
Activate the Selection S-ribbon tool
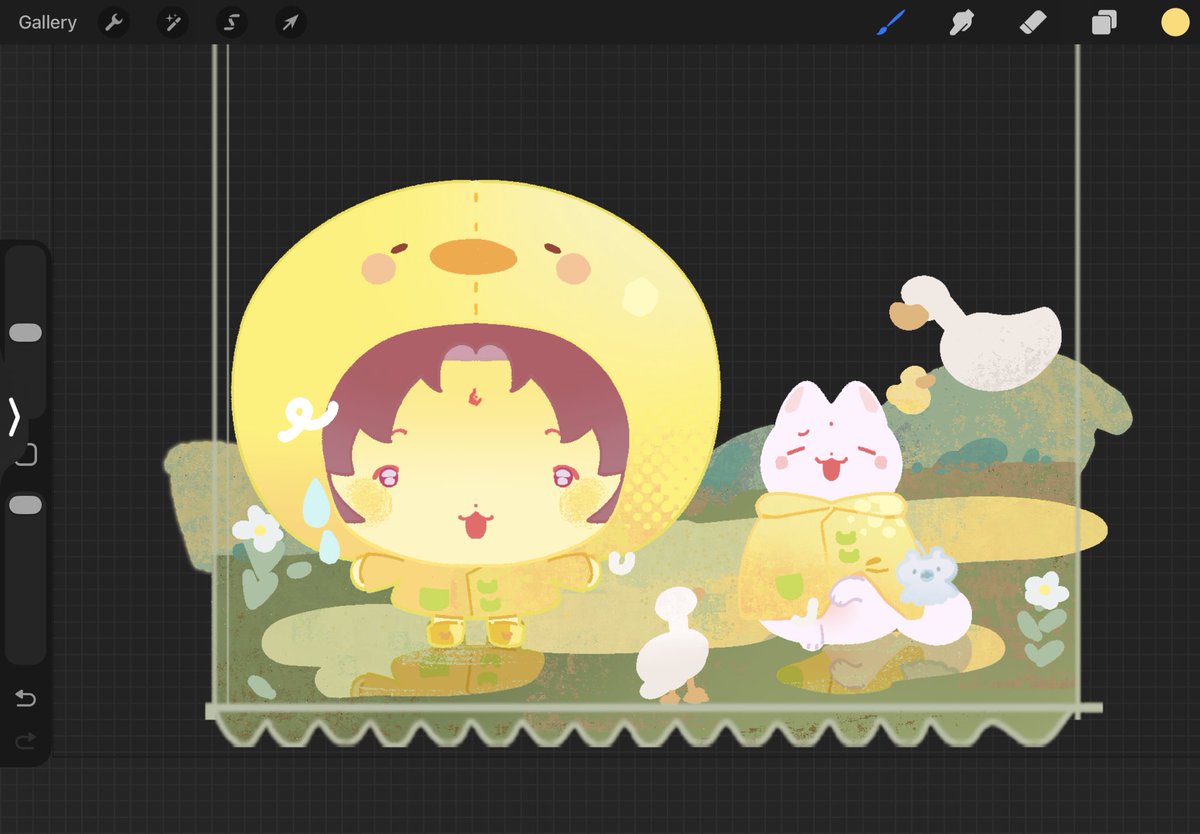point(232,22)
